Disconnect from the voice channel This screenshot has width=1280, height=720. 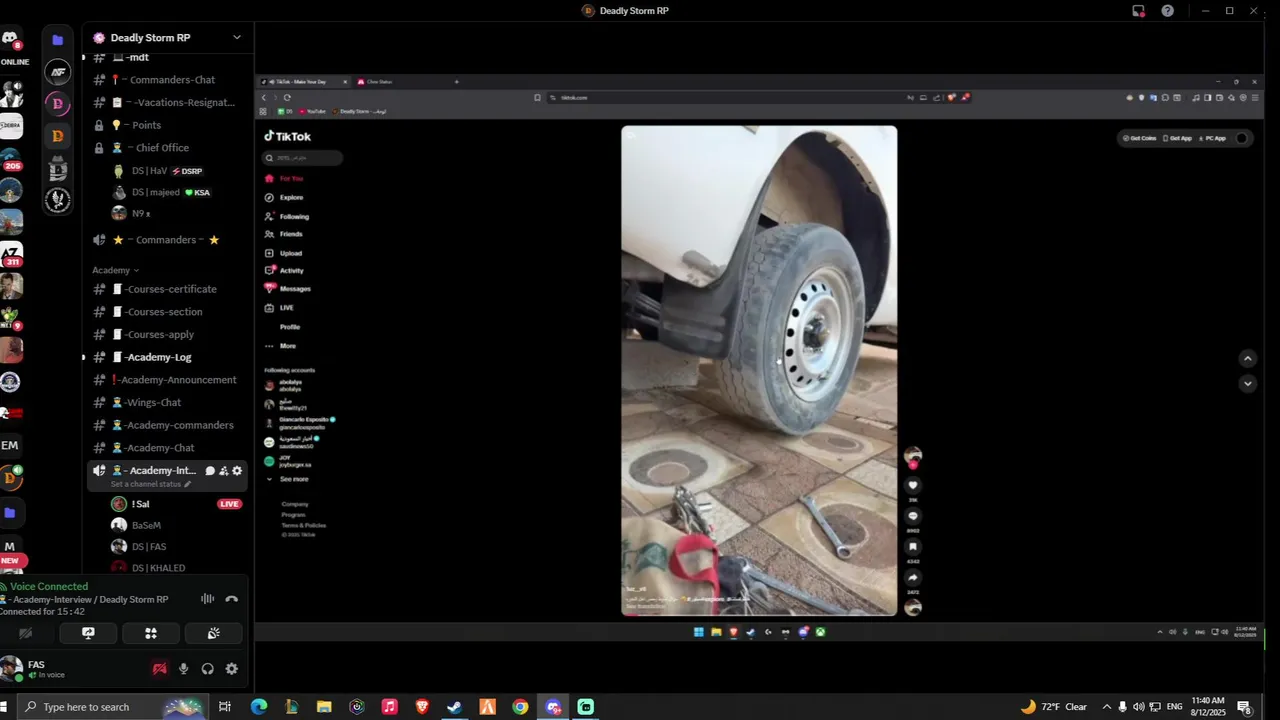pos(232,599)
